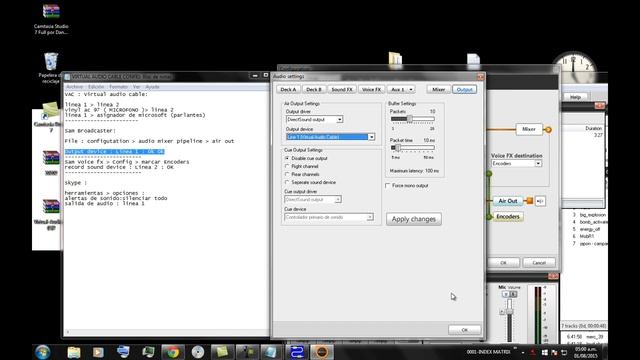This screenshot has width=640, height=360.
Task: Click the Duration column header
Action: tap(593, 128)
